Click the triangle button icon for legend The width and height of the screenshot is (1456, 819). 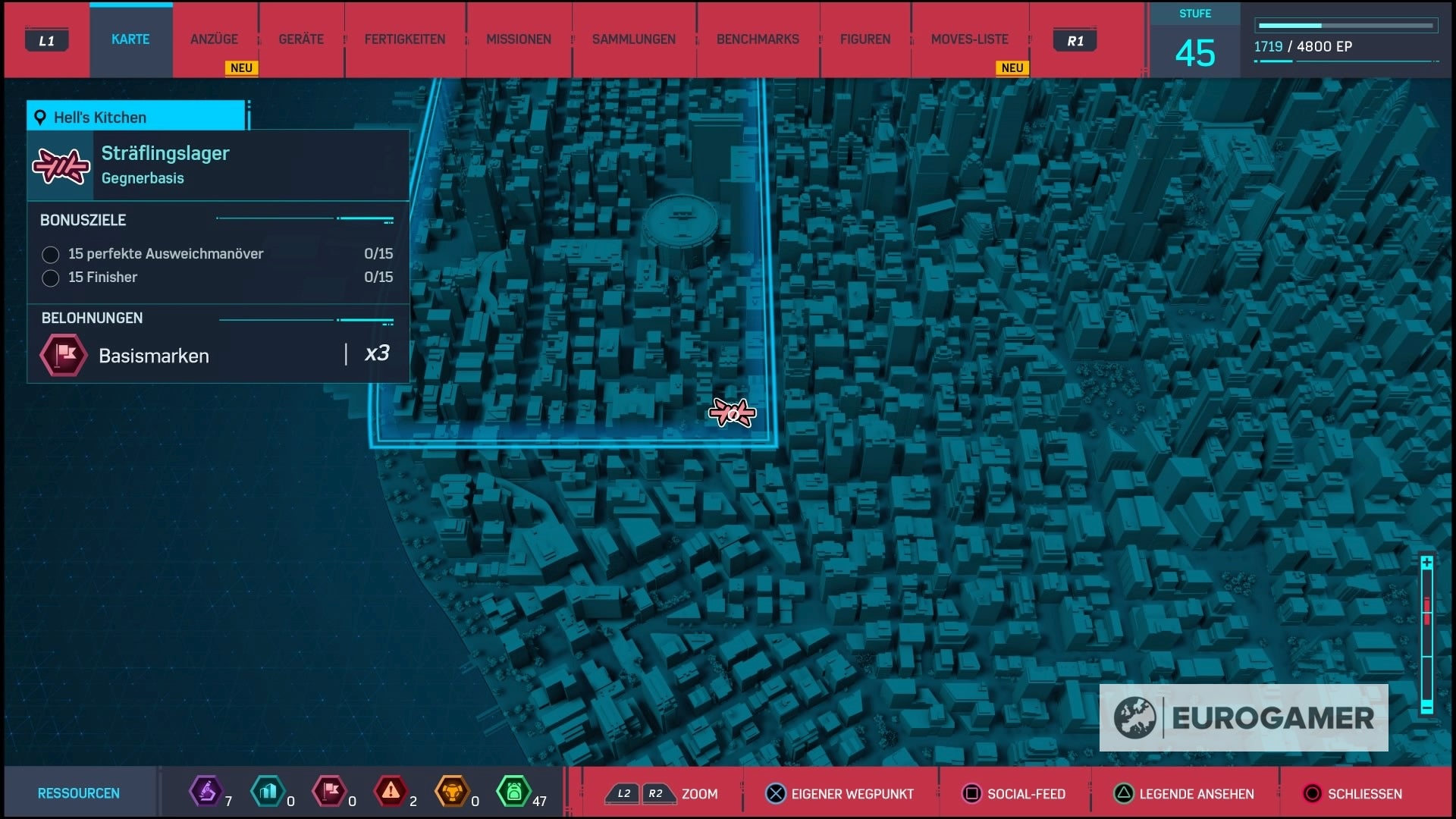[x=1123, y=793]
